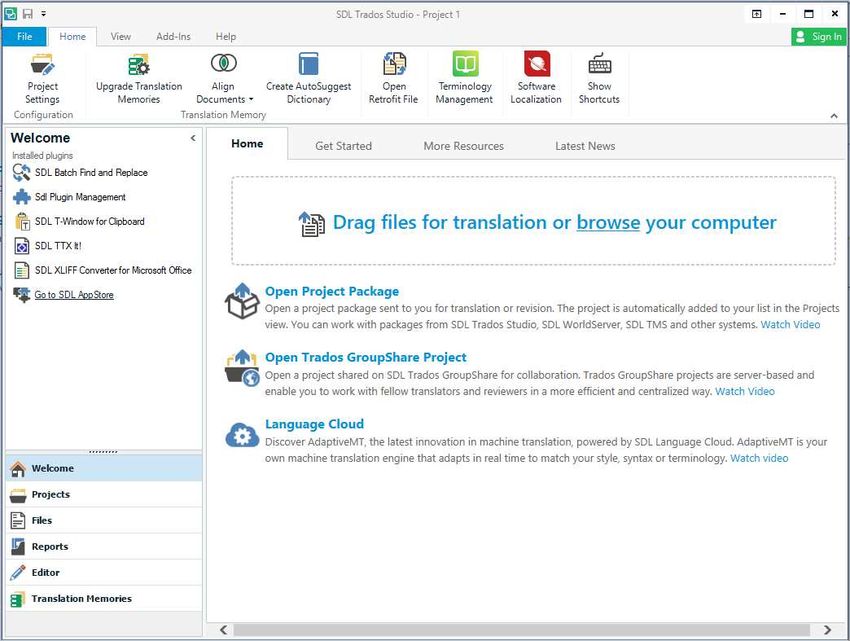Show keyboard Shortcuts
Image resolution: width=850 pixels, height=641 pixels.
click(x=599, y=78)
